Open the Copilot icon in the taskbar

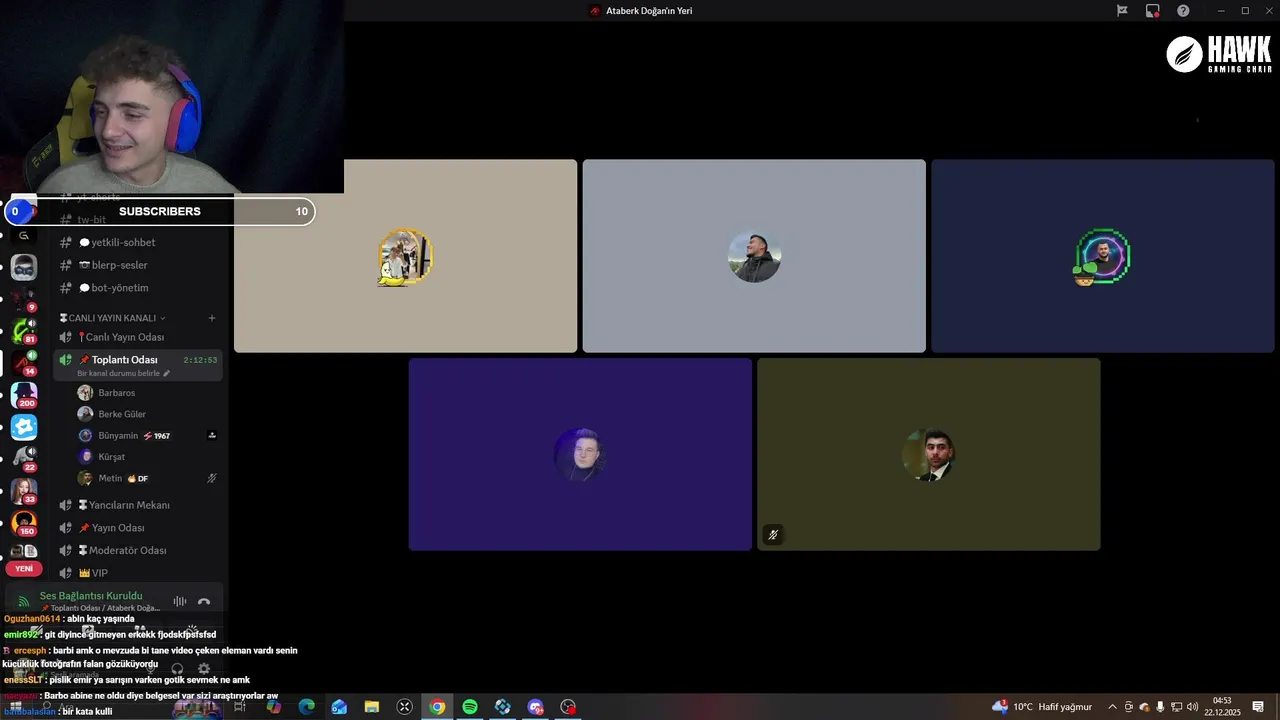[x=274, y=707]
